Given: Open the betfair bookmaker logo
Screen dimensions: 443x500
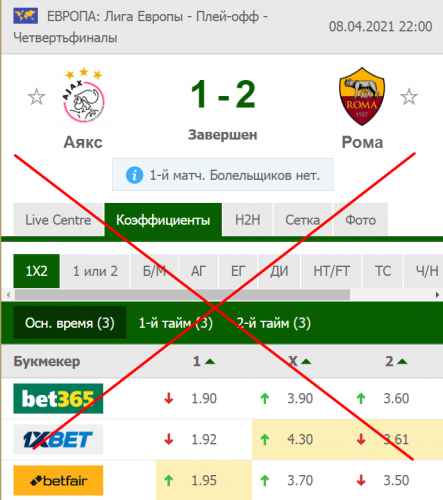Looking at the screenshot, I should tap(58, 480).
